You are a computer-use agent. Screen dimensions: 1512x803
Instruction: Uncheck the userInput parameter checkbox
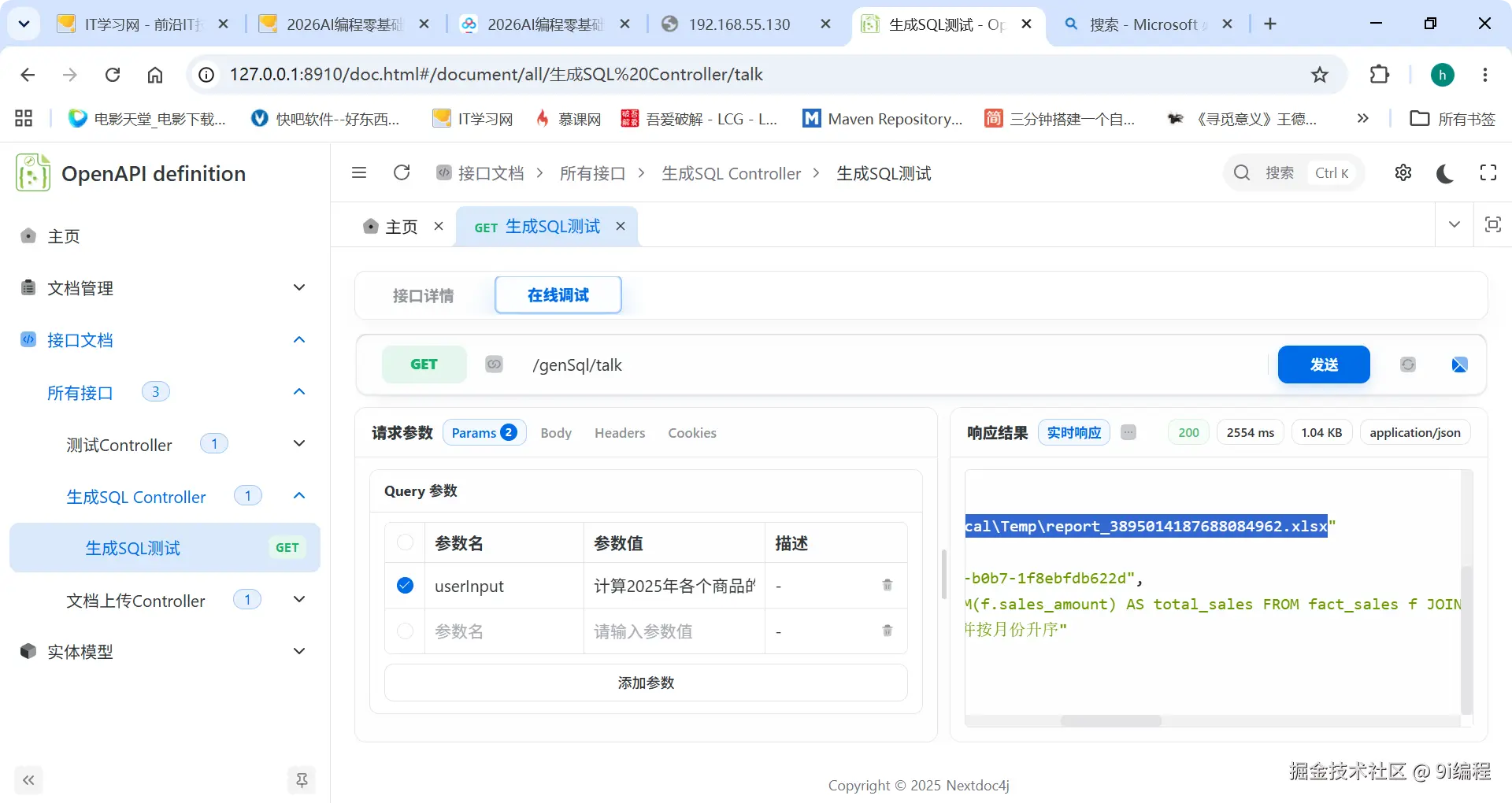click(405, 585)
